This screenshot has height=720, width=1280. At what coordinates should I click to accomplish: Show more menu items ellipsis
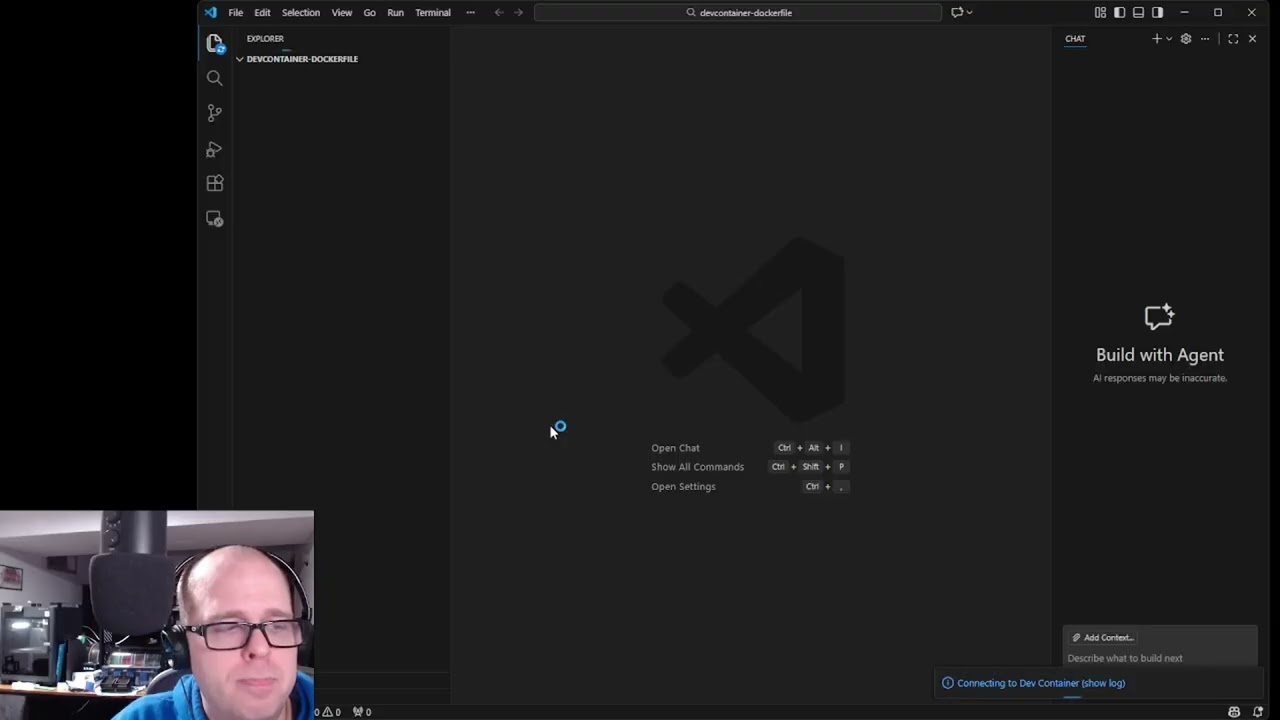tap(470, 12)
